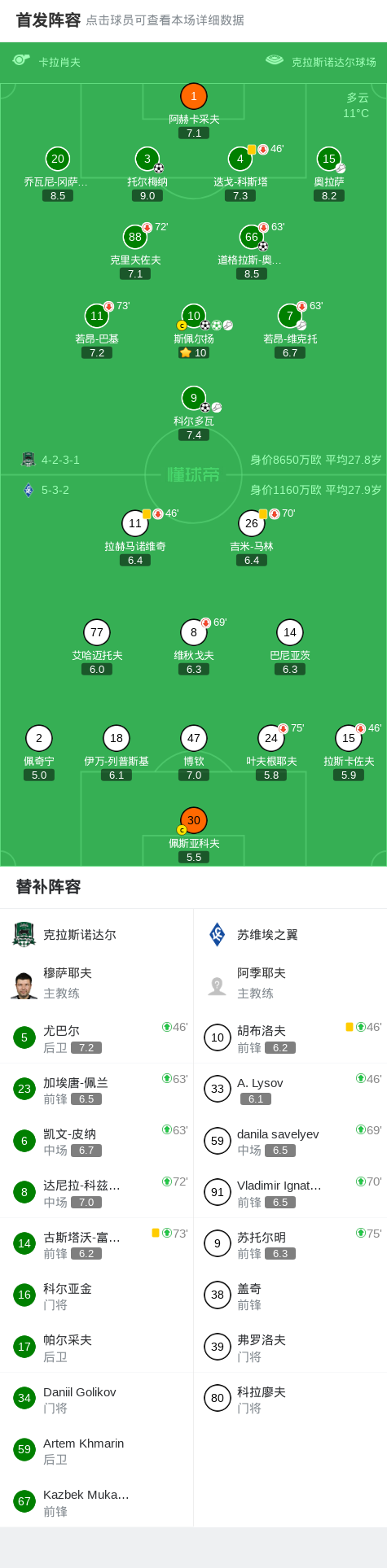The image size is (387, 1568).
Task: Open substitute 尤巴尔 number 5 row
Action: (x=97, y=1037)
